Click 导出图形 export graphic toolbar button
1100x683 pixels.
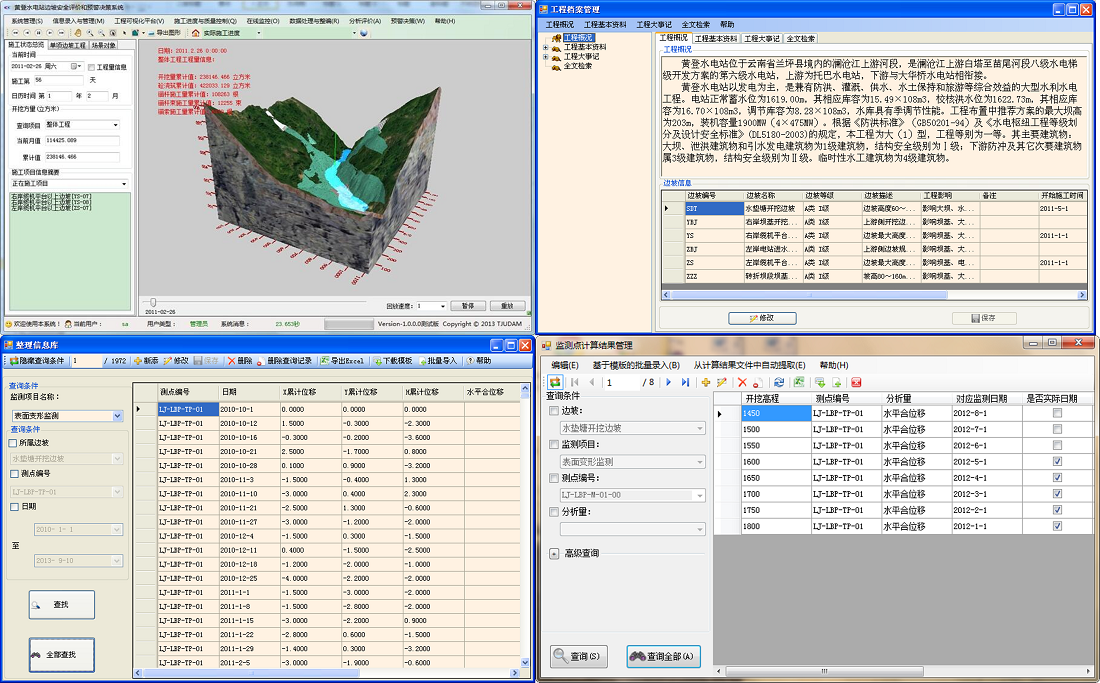164,32
